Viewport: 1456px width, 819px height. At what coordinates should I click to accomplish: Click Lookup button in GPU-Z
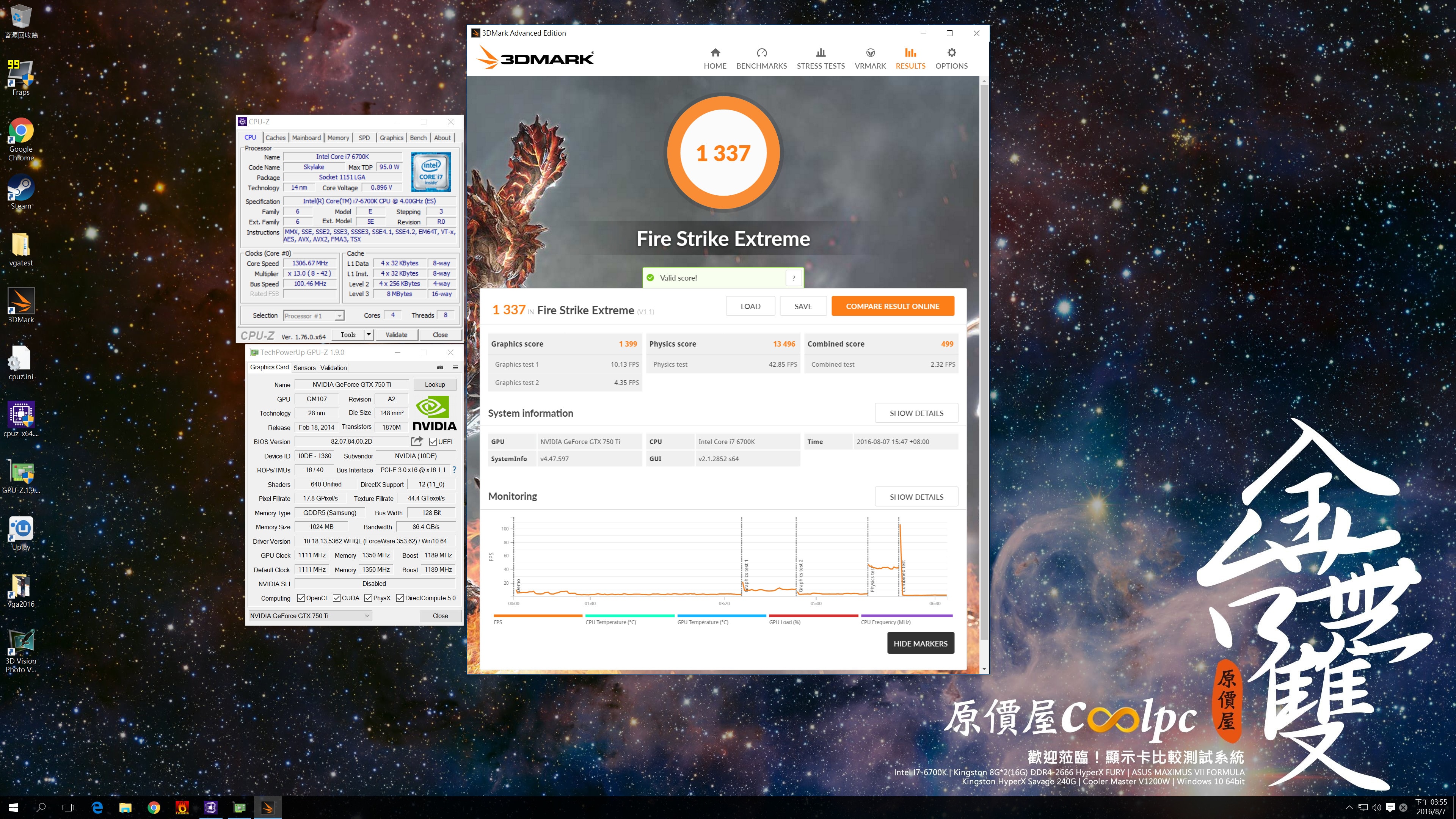point(435,384)
